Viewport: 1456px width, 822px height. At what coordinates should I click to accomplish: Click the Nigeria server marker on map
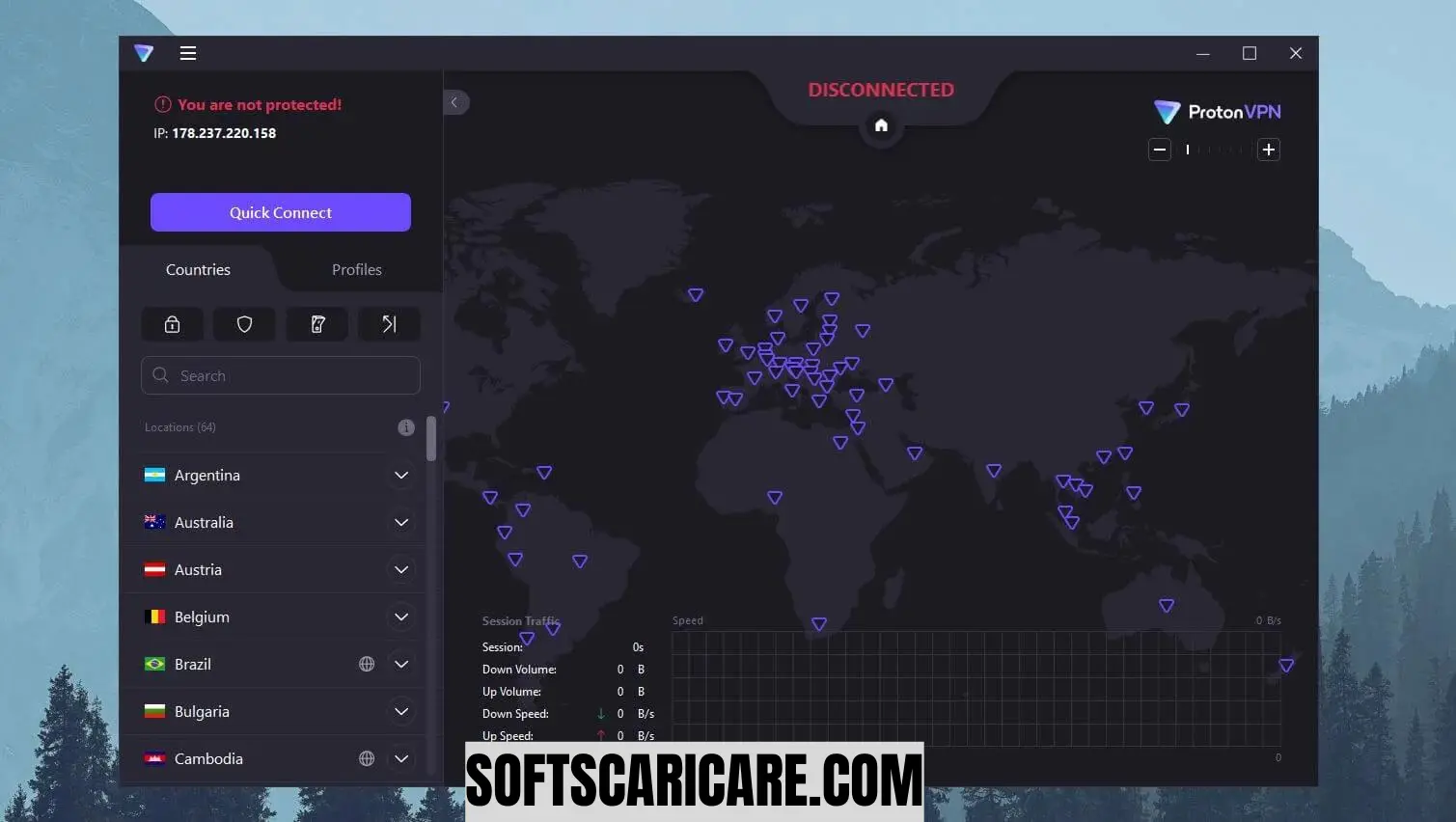[775, 498]
